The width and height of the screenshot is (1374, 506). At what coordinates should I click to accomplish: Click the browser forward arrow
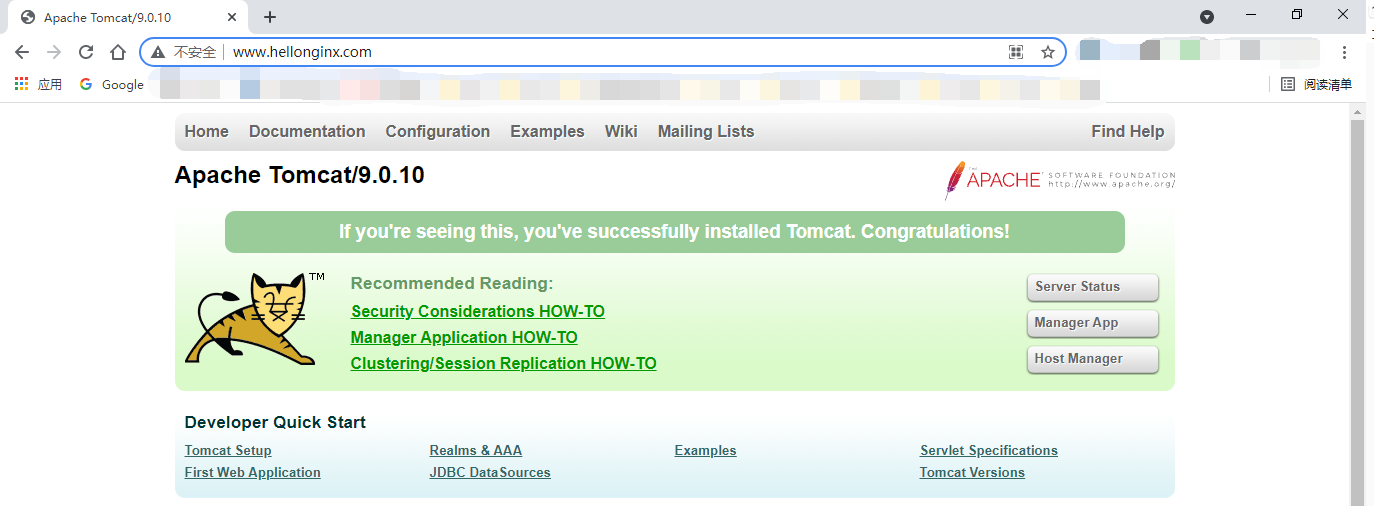(x=54, y=52)
